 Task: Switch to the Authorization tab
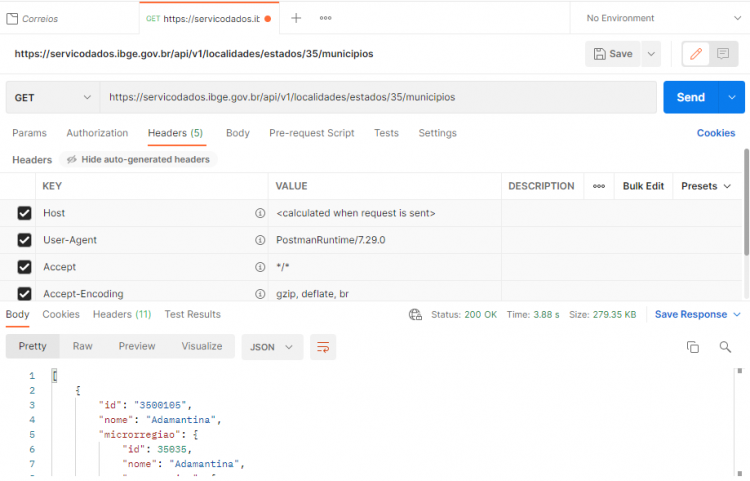point(97,133)
